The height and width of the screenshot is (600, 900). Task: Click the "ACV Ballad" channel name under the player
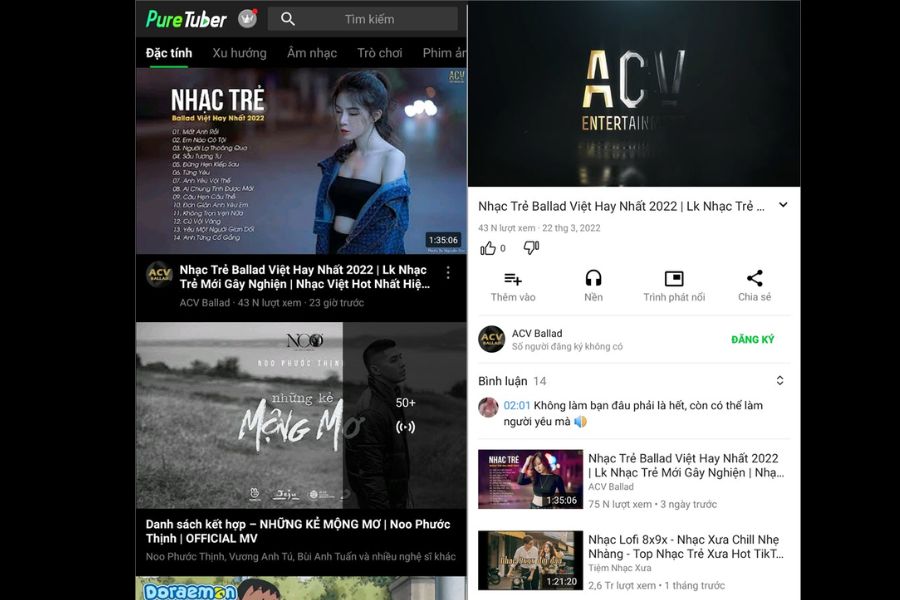pos(537,333)
